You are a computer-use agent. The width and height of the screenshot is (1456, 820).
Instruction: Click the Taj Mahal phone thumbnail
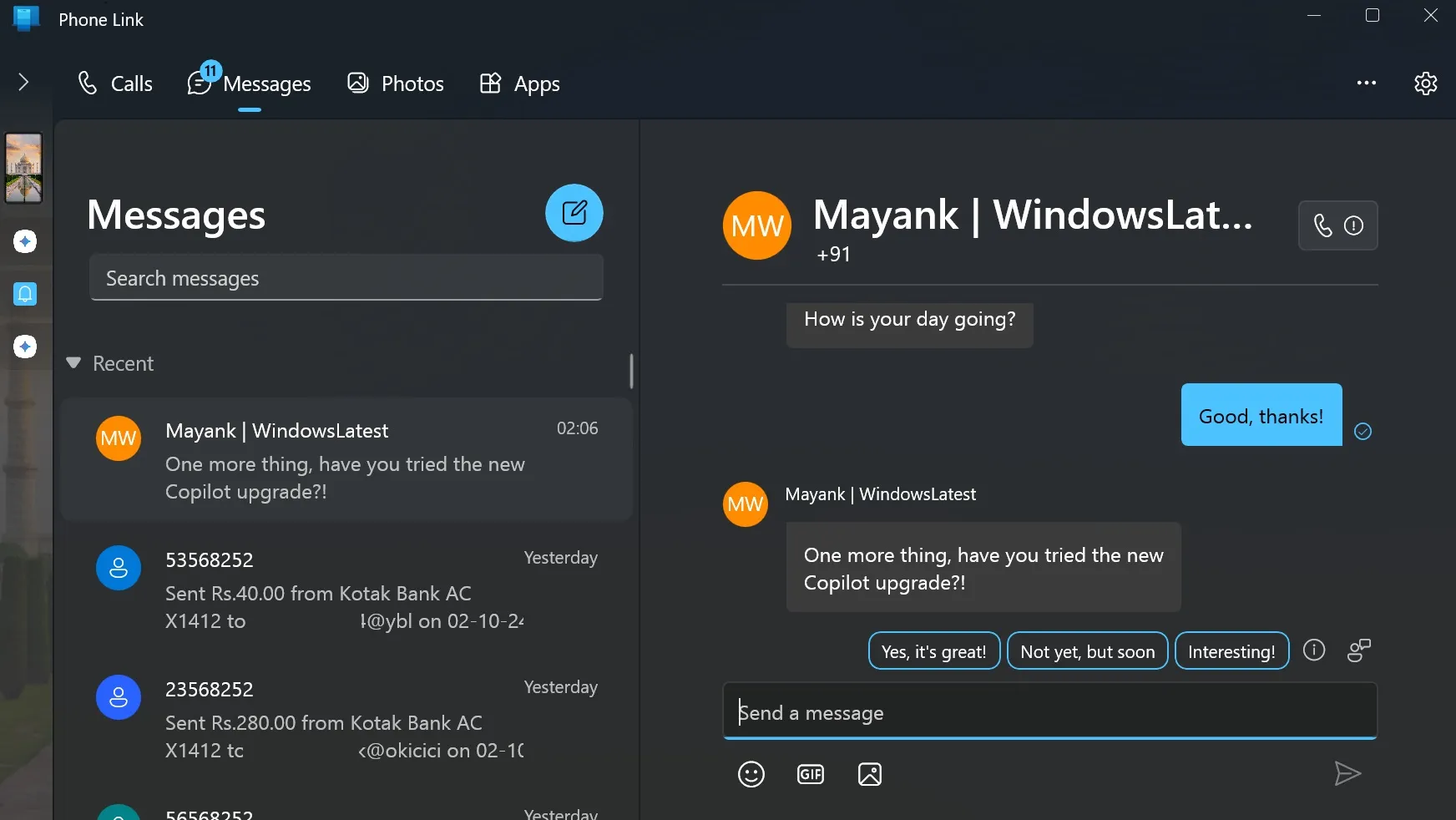point(23,168)
